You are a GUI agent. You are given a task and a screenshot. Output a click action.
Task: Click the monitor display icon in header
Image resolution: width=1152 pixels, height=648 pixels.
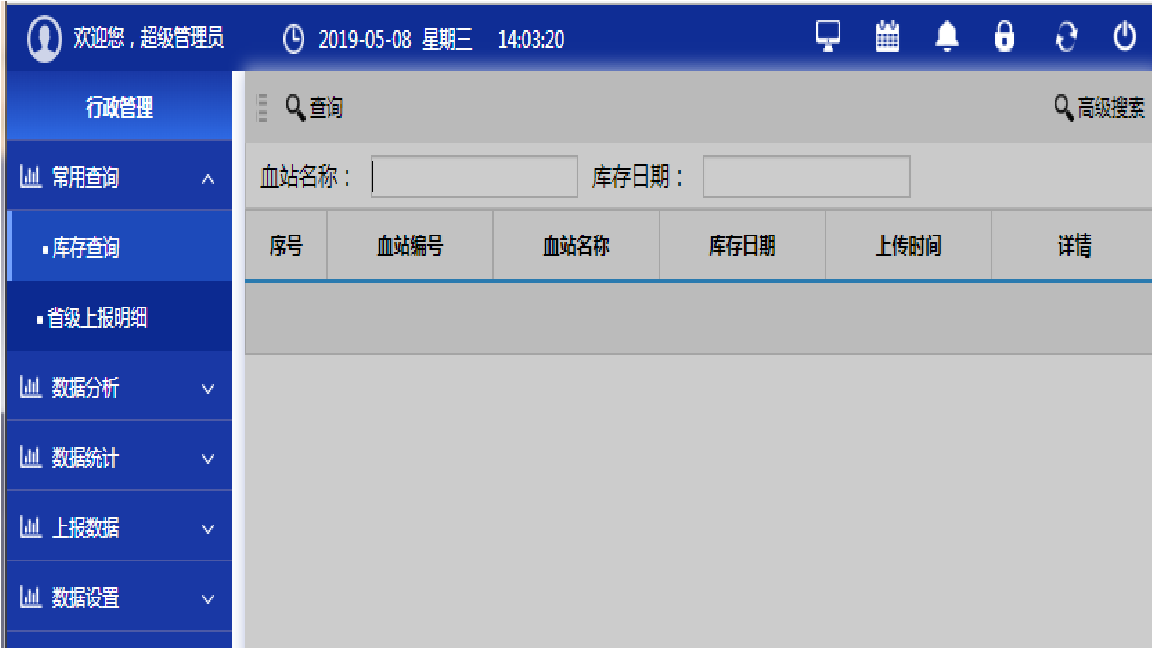point(828,36)
